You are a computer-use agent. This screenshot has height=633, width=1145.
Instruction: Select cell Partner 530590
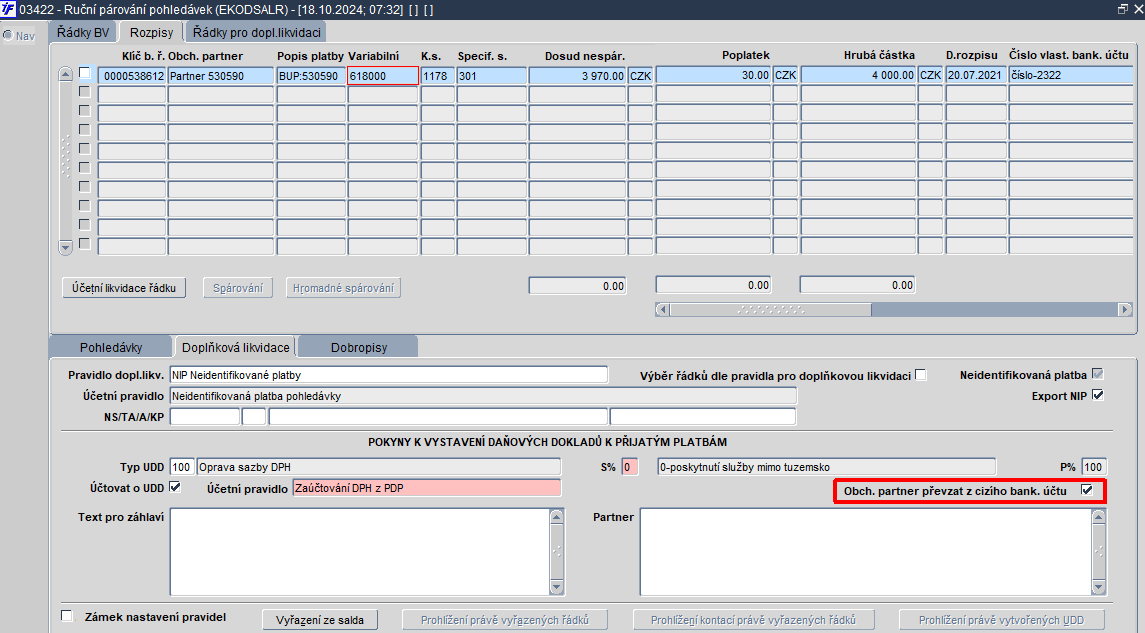tap(221, 75)
